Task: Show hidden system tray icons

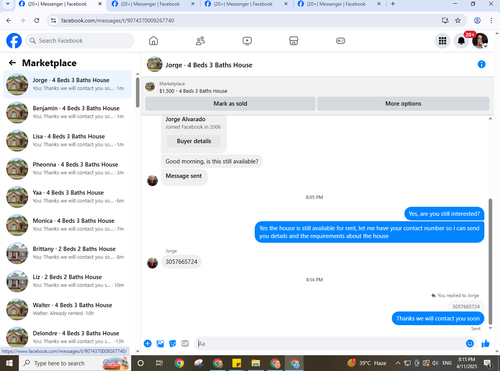Action: [398, 363]
